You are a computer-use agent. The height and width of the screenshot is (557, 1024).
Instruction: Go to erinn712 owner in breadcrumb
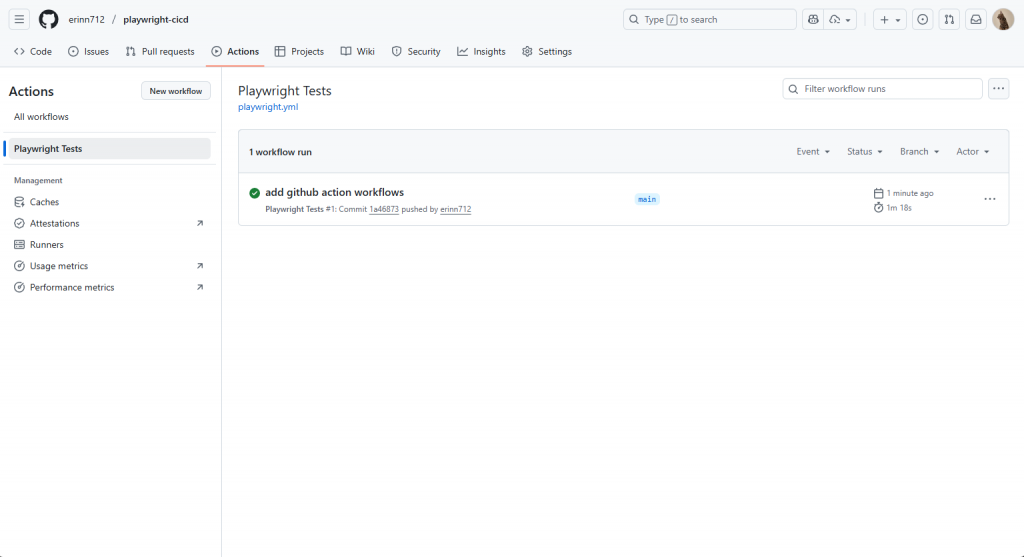[x=86, y=20]
